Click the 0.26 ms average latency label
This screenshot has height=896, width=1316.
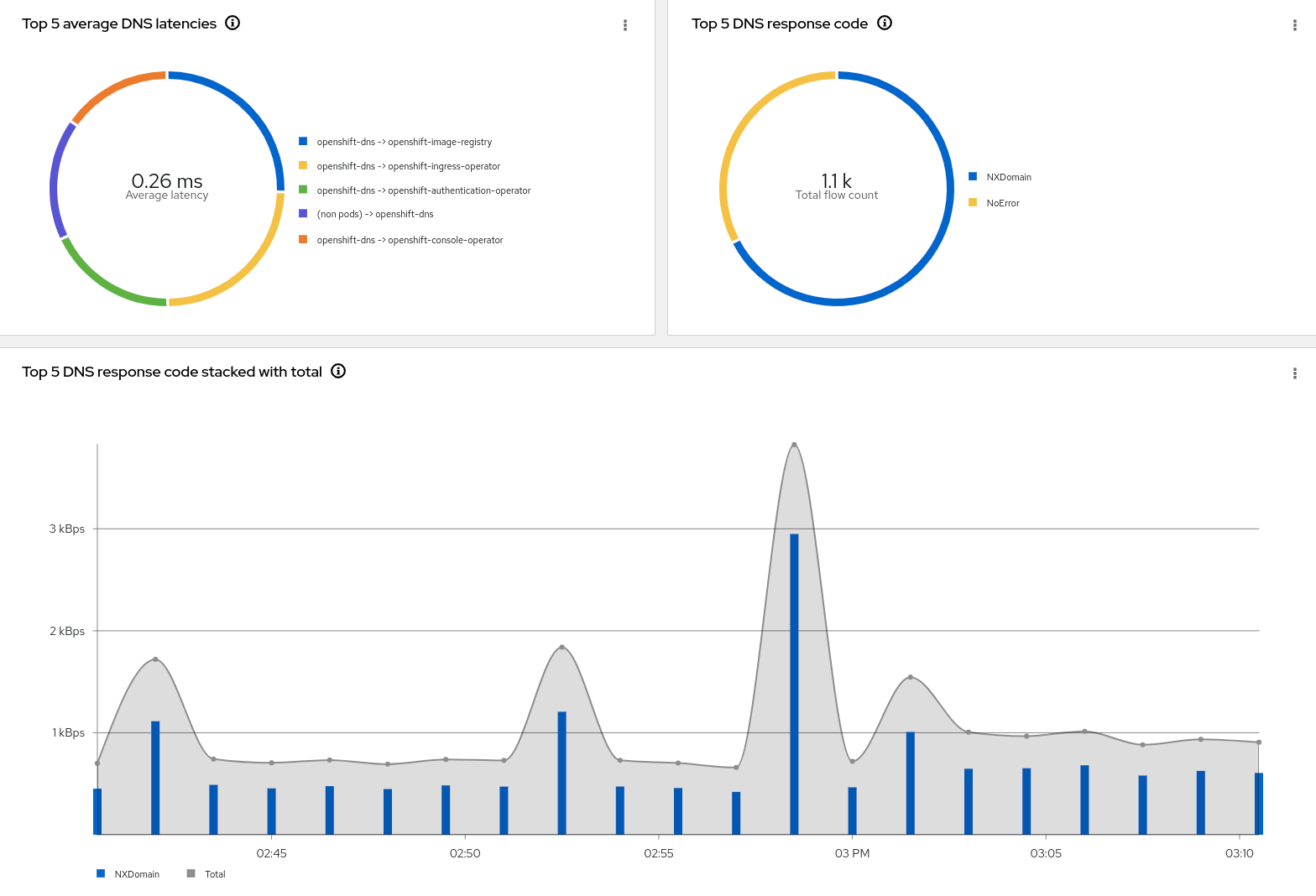tap(167, 181)
